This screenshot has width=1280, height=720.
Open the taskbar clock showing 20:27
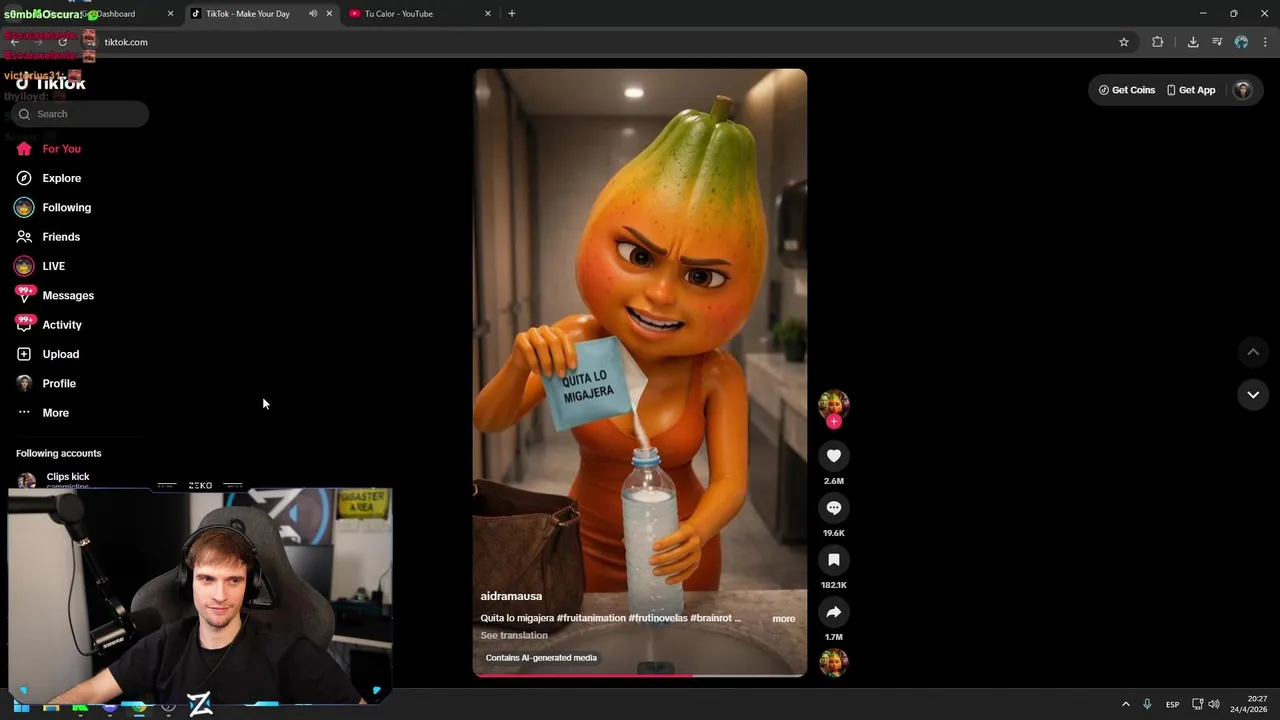1248,704
